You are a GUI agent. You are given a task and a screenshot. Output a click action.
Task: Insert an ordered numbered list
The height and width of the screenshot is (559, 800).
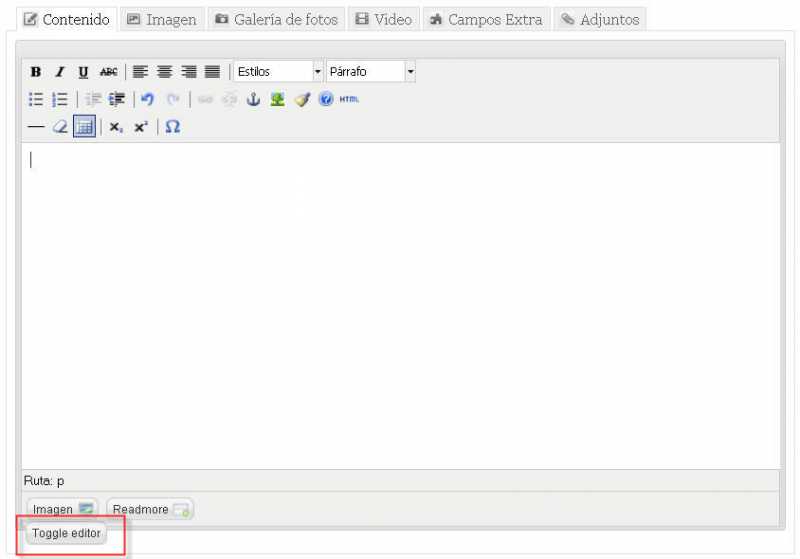[x=60, y=99]
